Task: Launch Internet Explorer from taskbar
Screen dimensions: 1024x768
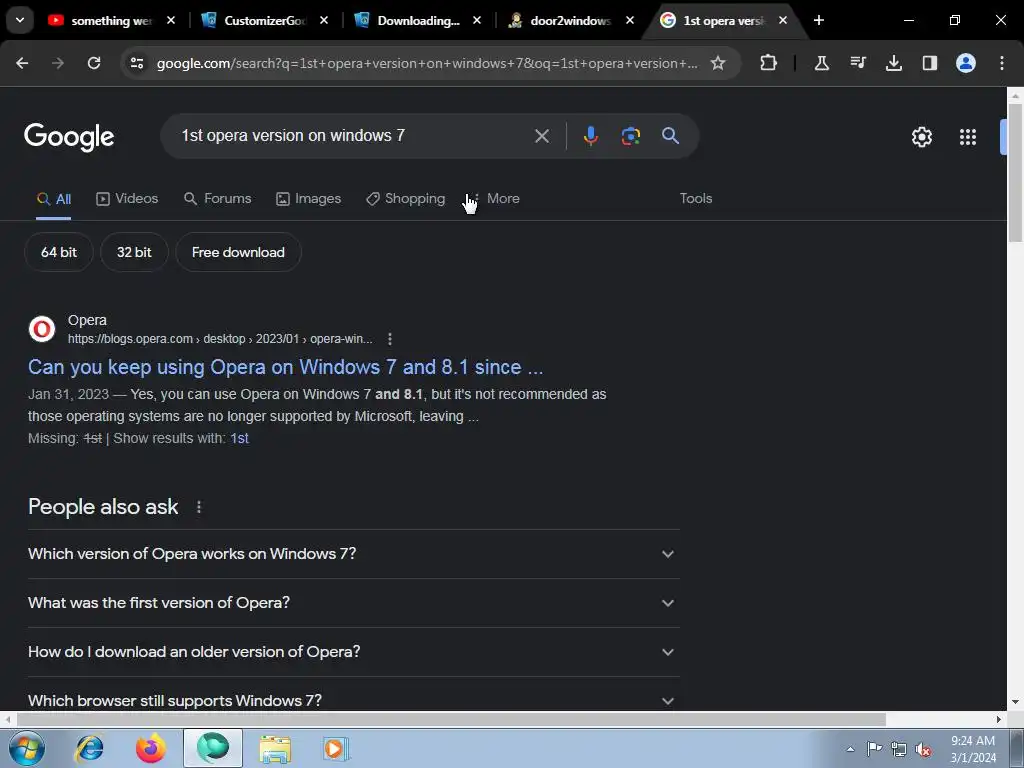Action: [89, 748]
